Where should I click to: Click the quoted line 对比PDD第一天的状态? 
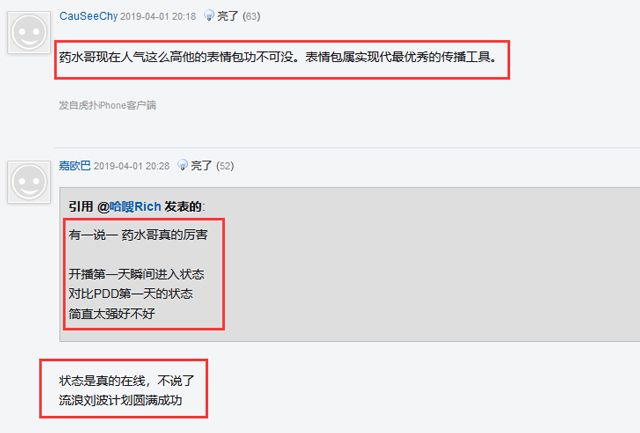[x=131, y=294]
